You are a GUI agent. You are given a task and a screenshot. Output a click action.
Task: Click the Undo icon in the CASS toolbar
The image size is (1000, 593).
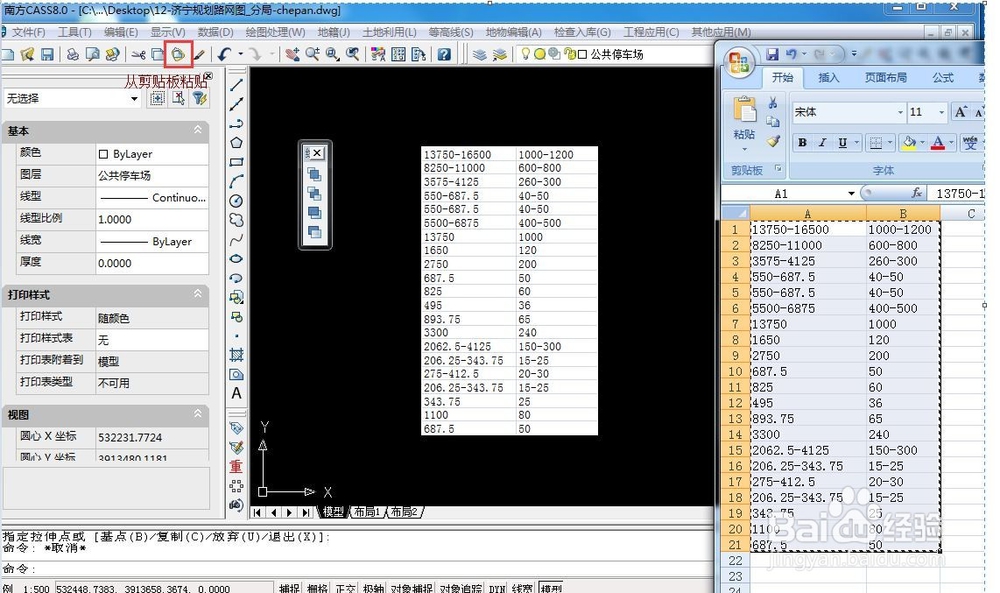point(222,55)
